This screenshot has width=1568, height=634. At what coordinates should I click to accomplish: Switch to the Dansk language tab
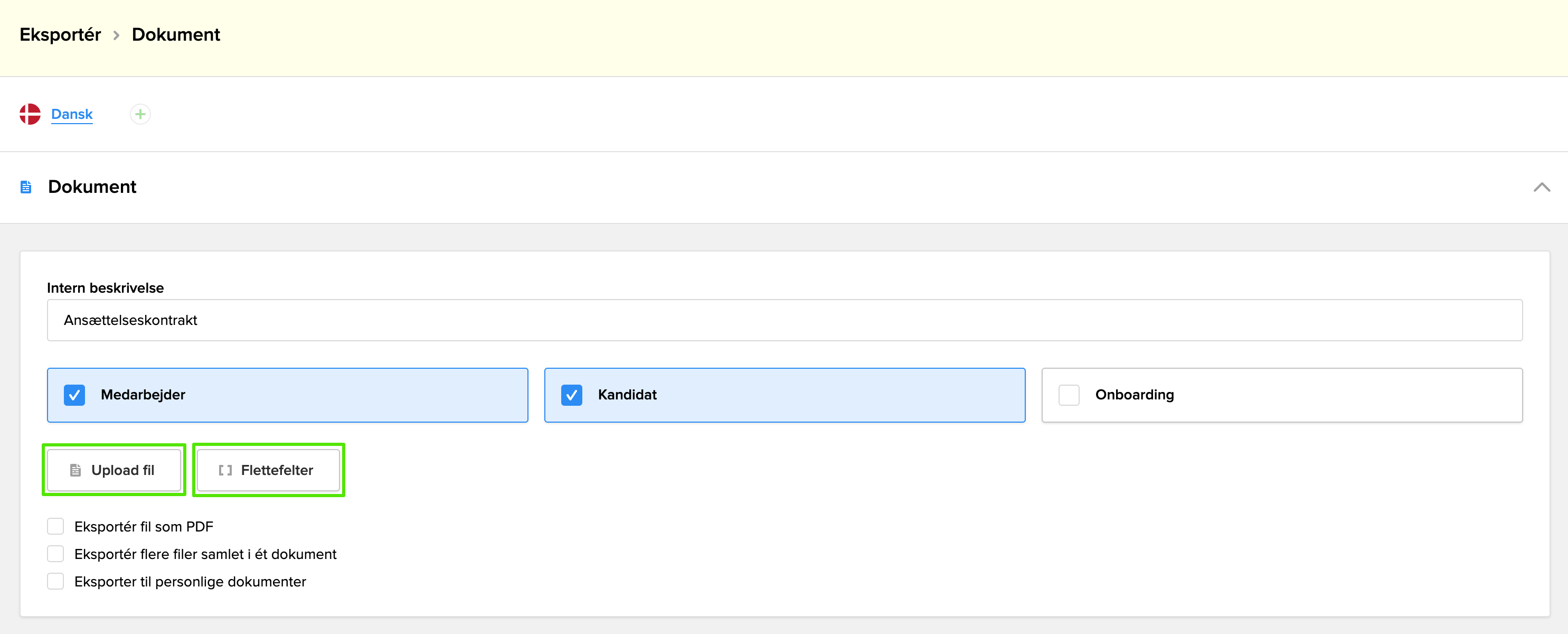tap(72, 114)
